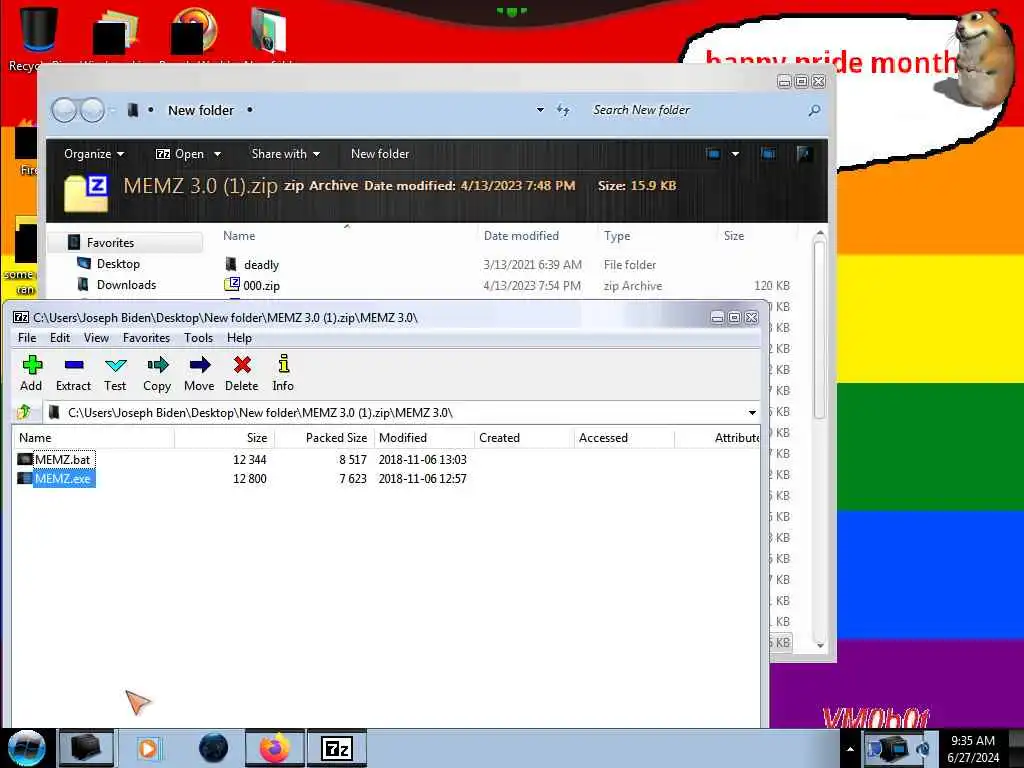Click the Explorer search magnifier icon
The height and width of the screenshot is (768, 1024).
click(814, 110)
